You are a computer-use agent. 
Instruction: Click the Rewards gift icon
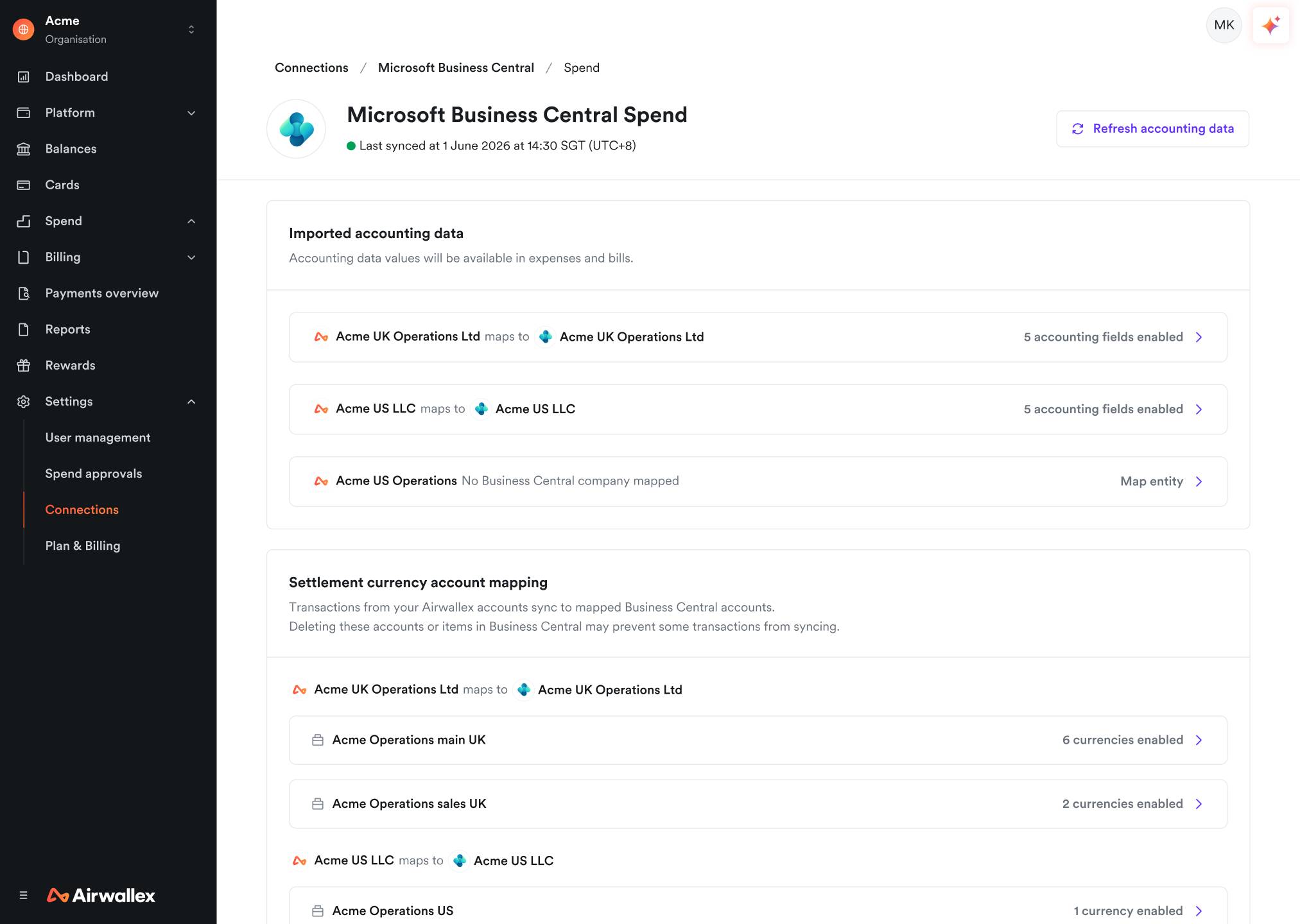pos(24,365)
